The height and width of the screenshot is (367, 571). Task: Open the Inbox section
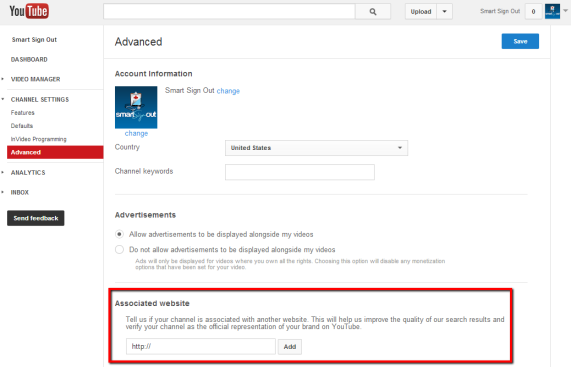point(20,192)
